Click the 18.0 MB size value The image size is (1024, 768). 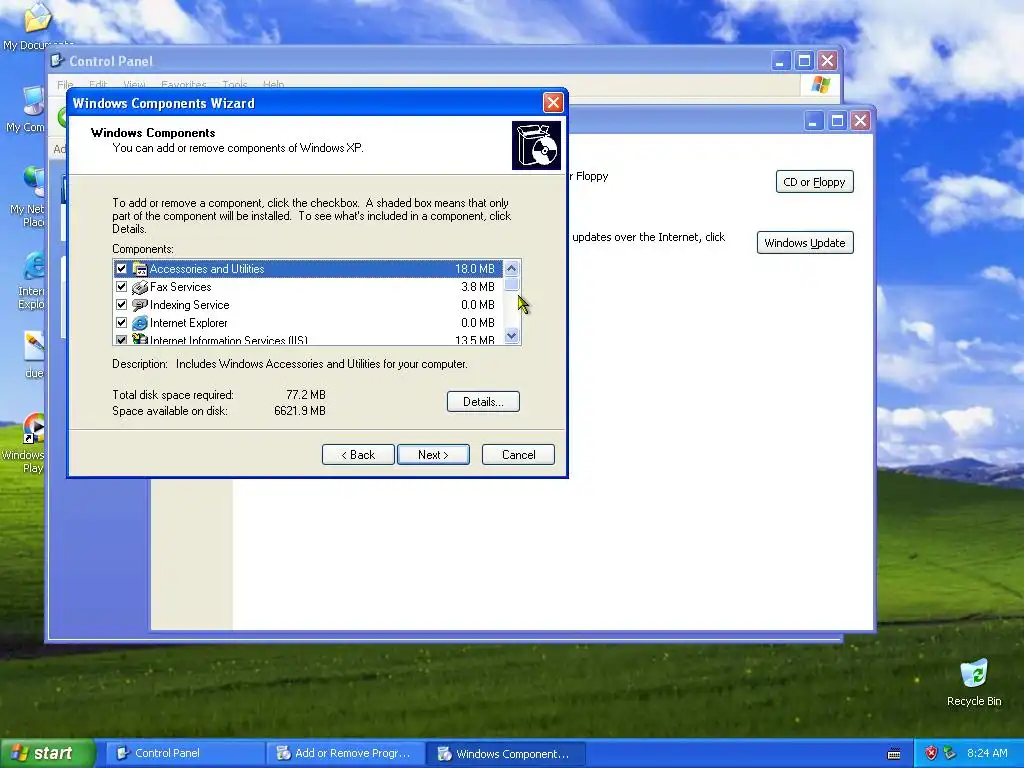pos(475,268)
